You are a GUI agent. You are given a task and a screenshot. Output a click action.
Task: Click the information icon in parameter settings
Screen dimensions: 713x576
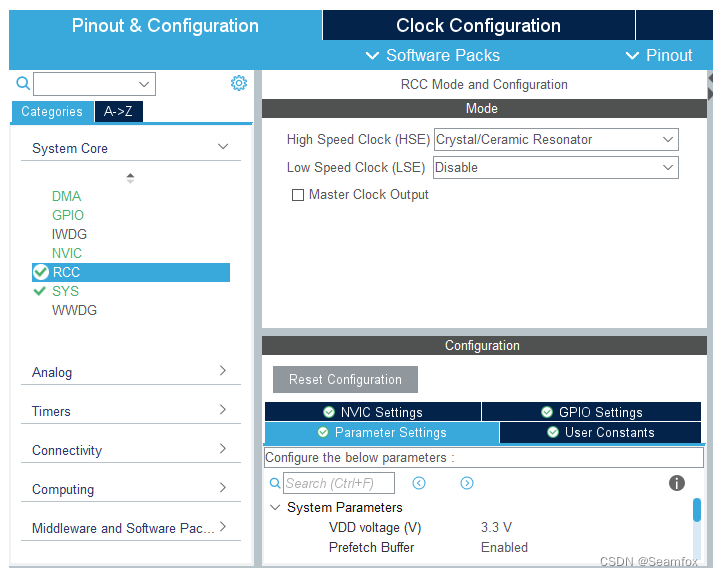pos(677,483)
